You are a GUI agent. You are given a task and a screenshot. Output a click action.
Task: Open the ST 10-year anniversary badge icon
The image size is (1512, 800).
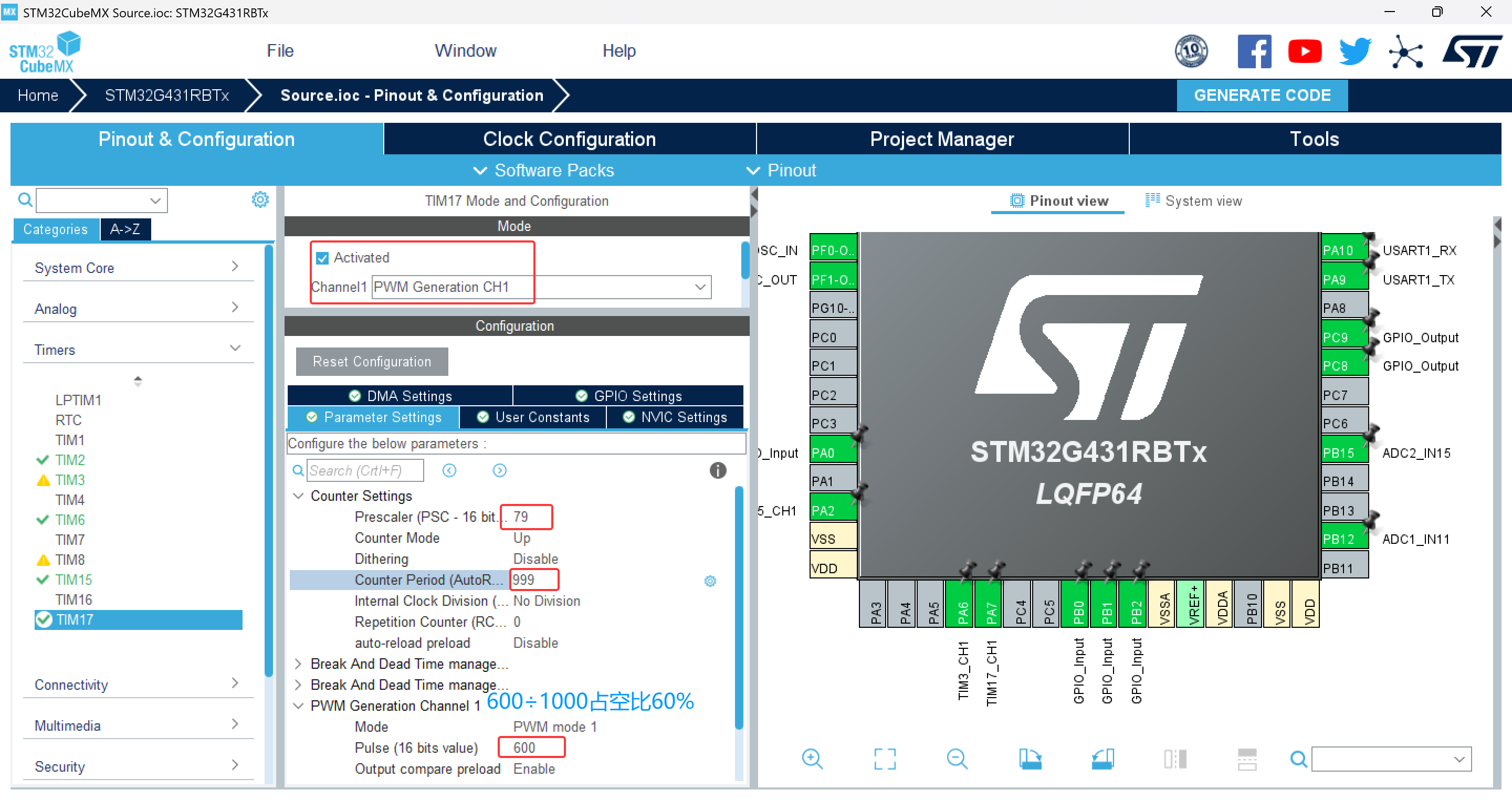tap(1191, 51)
